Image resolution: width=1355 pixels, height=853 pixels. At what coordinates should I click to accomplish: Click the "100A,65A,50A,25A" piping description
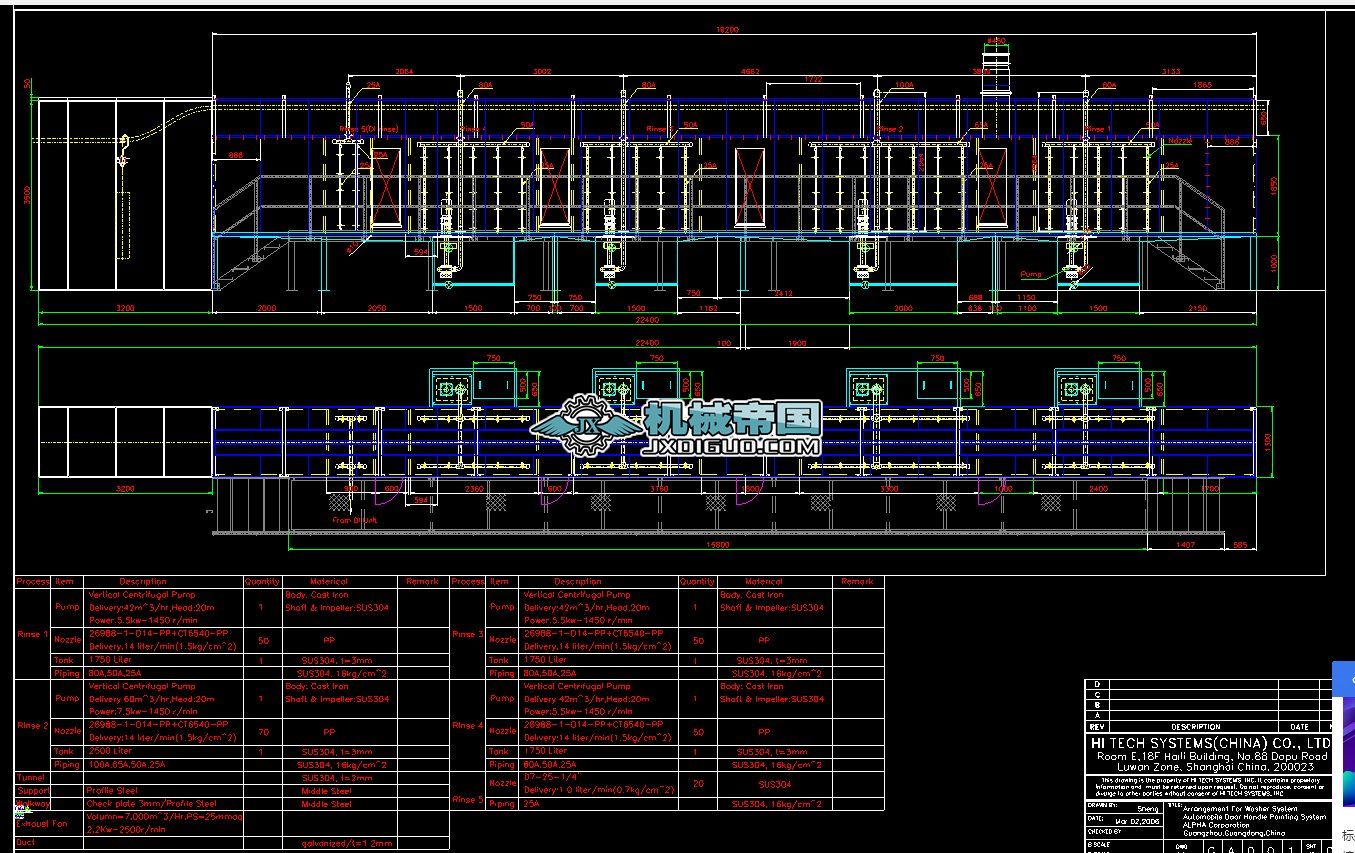[125, 764]
